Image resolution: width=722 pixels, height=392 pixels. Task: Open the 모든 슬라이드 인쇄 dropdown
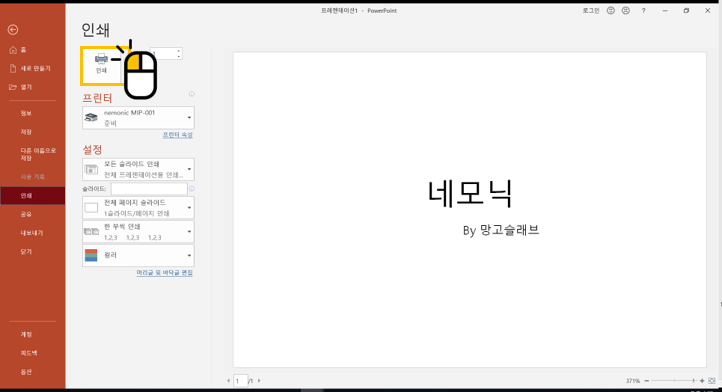tap(138, 169)
